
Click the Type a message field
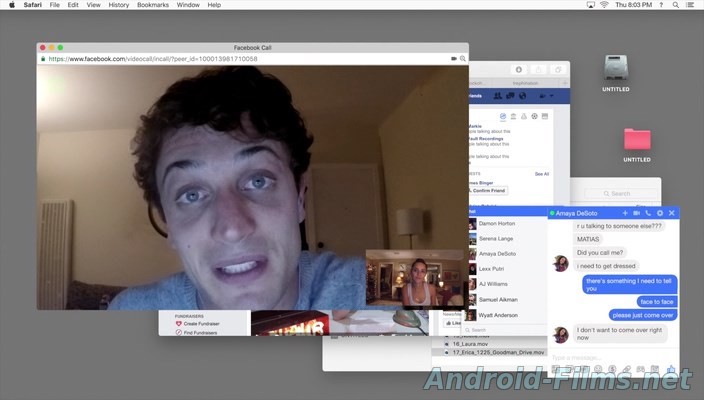(613, 357)
